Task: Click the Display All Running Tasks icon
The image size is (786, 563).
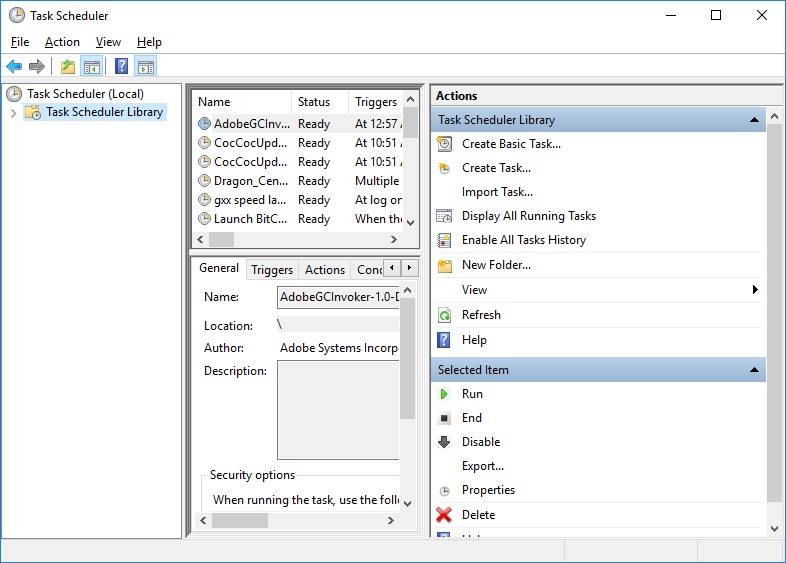Action: pos(444,216)
